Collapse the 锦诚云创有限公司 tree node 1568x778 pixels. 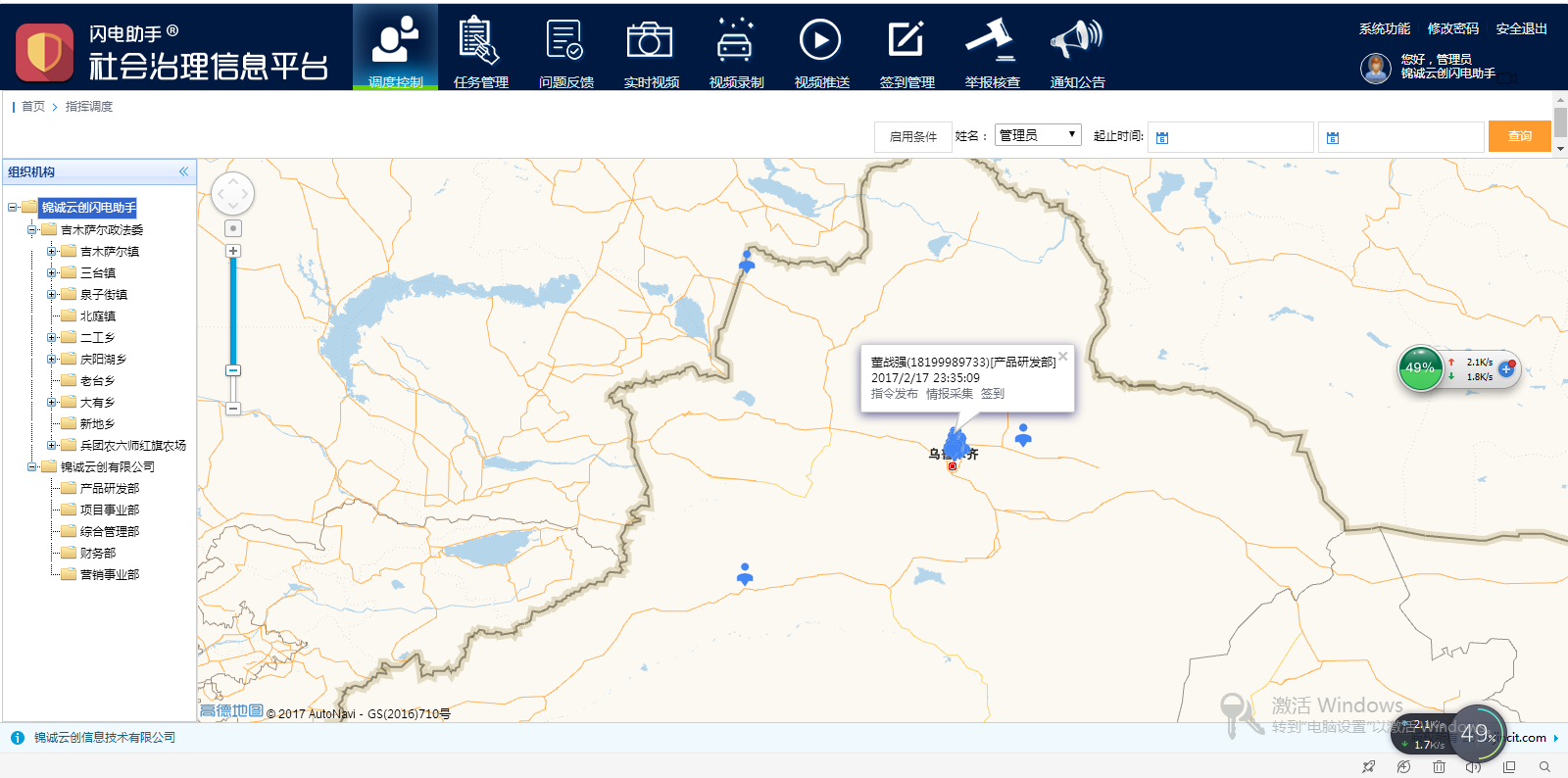click(x=32, y=467)
